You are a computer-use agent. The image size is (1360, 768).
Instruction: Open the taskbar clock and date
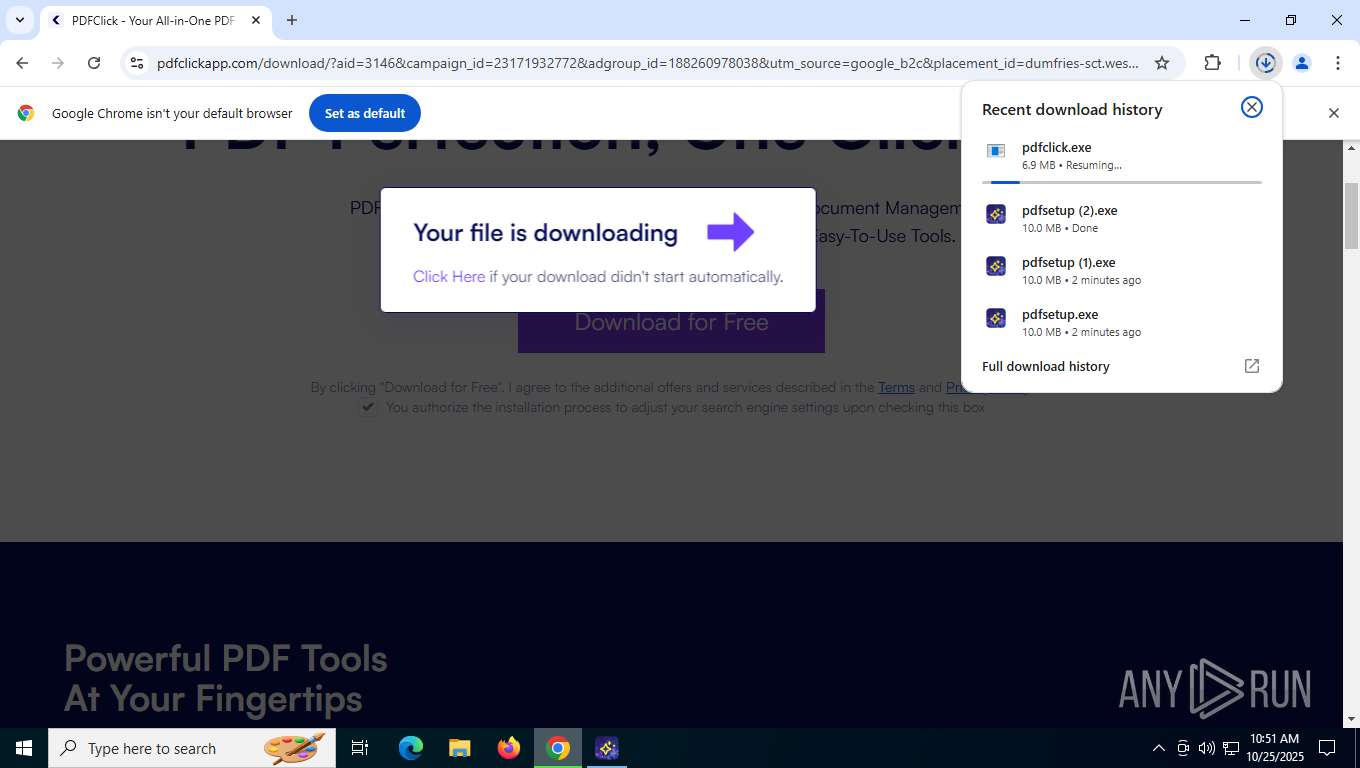(1274, 748)
